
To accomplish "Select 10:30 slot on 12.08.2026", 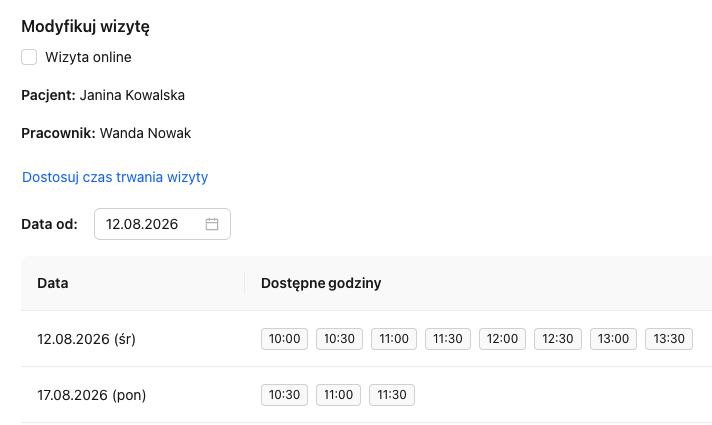I will [339, 339].
